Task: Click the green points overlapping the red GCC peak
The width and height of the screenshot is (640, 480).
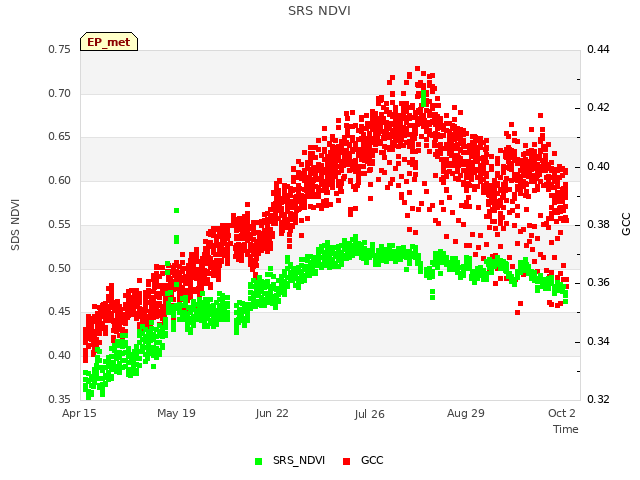Action: (x=423, y=98)
